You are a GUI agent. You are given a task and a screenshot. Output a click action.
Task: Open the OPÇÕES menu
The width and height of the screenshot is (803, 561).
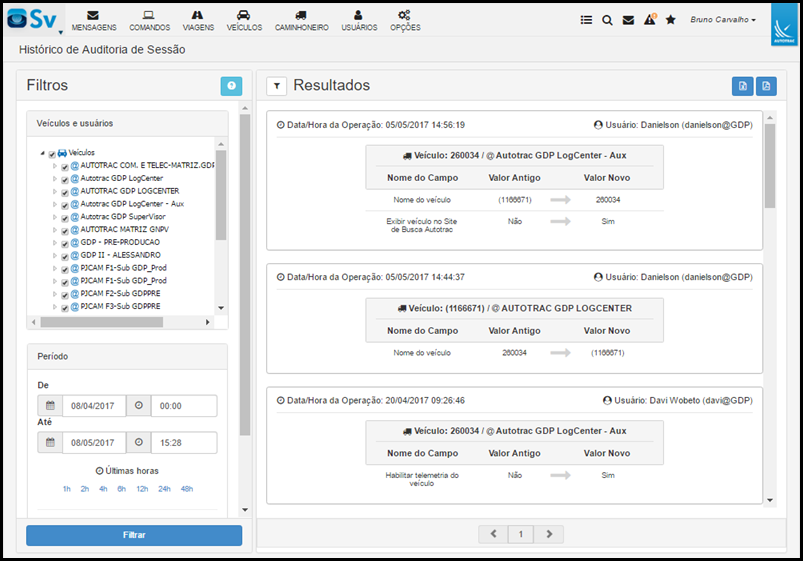[405, 21]
